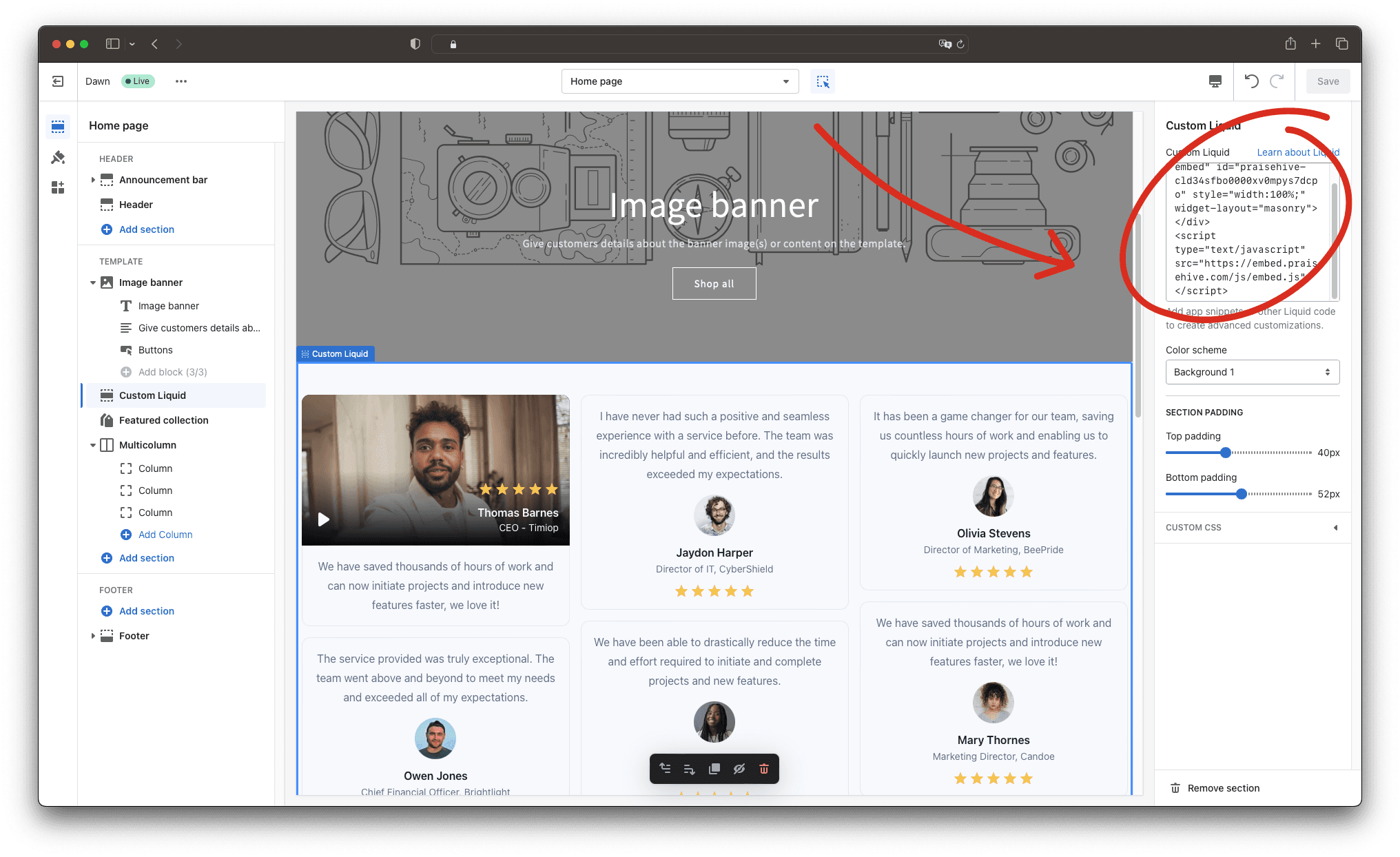
Task: Click the Add Column link
Action: 165,535
